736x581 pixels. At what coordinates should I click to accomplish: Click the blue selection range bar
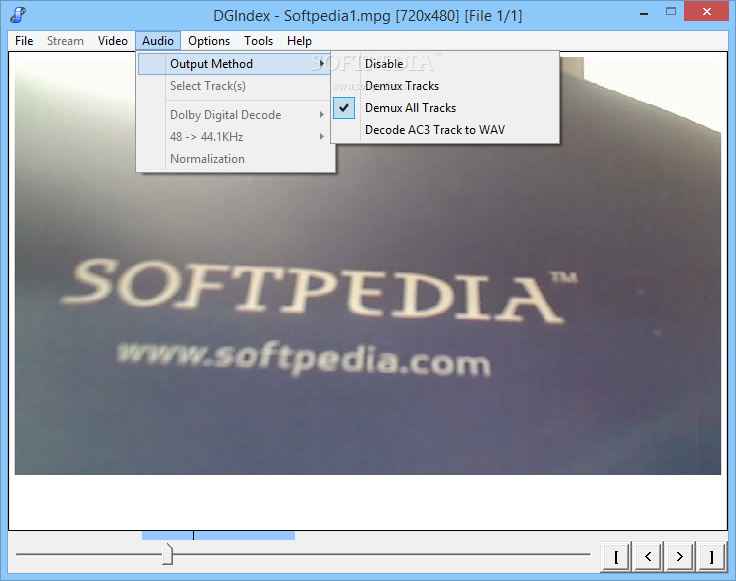coord(218,535)
